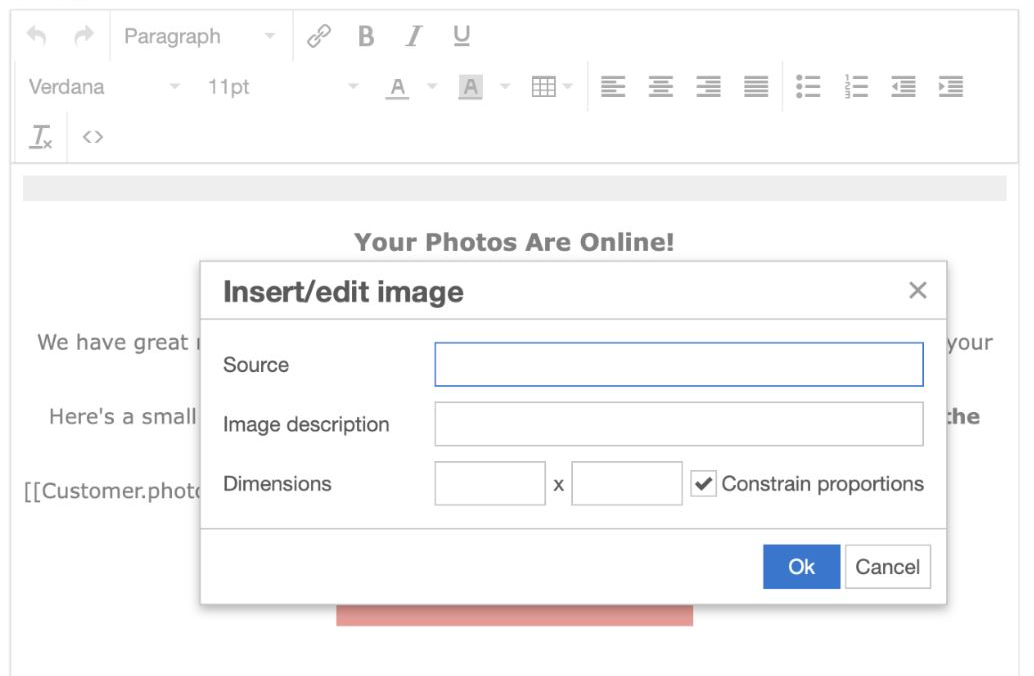Expand the text color picker arrow
Image resolution: width=1034 pixels, height=676 pixels.
[x=432, y=86]
